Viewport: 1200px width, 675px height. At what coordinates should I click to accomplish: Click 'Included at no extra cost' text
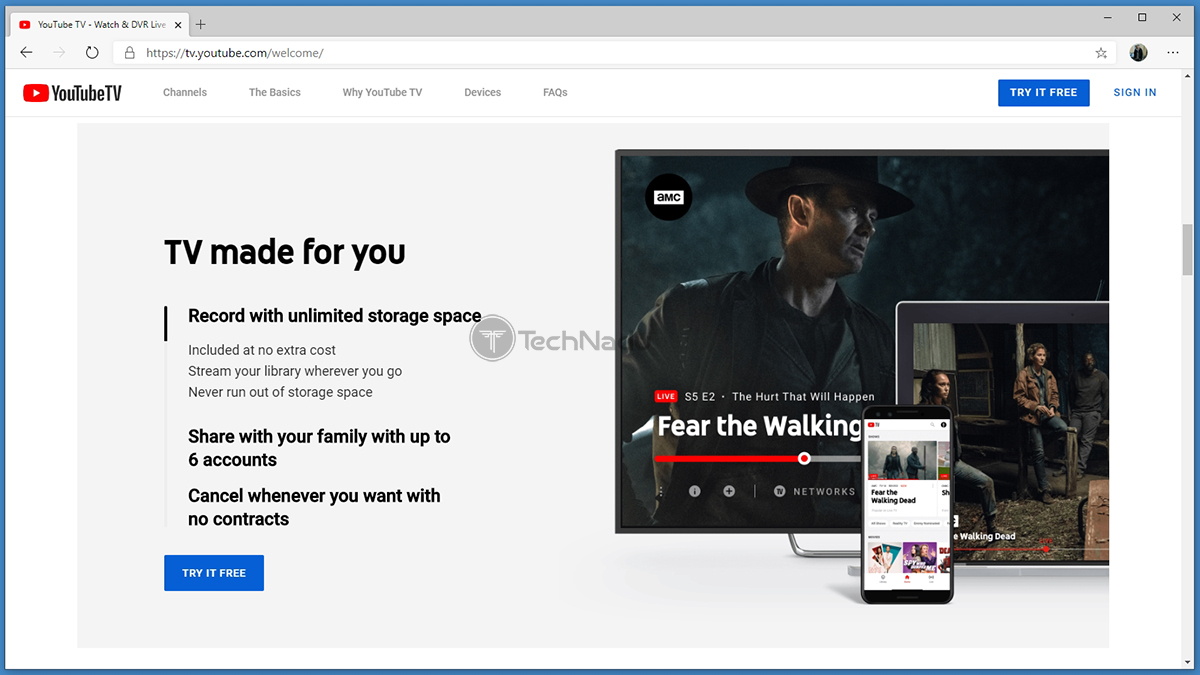coord(262,350)
